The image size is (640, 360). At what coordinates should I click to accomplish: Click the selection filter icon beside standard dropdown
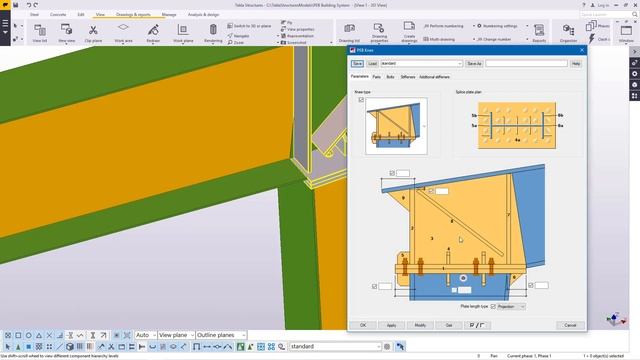(387, 347)
